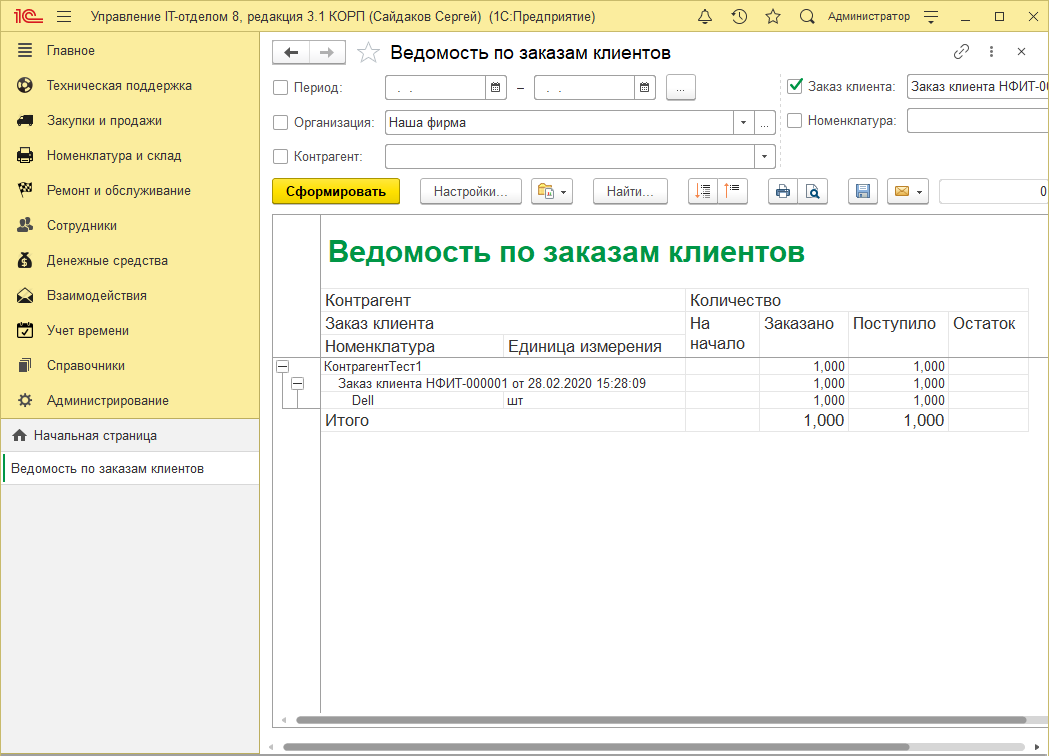Save the report using diskette icon

tap(862, 191)
